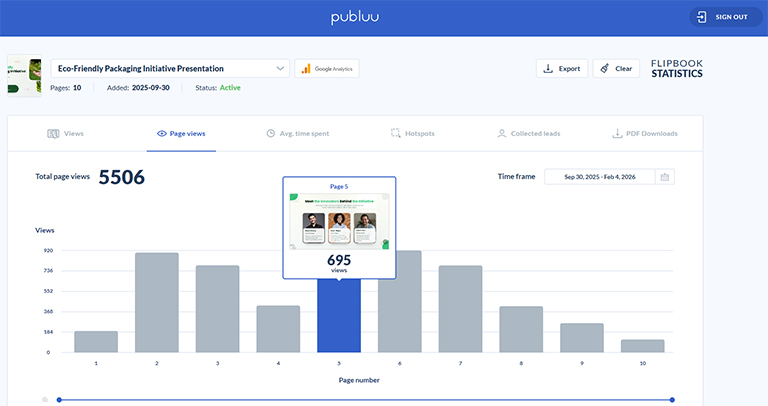Click the clock icon for time spent
Screen dimensions: 768x406
pyautogui.click(x=270, y=133)
